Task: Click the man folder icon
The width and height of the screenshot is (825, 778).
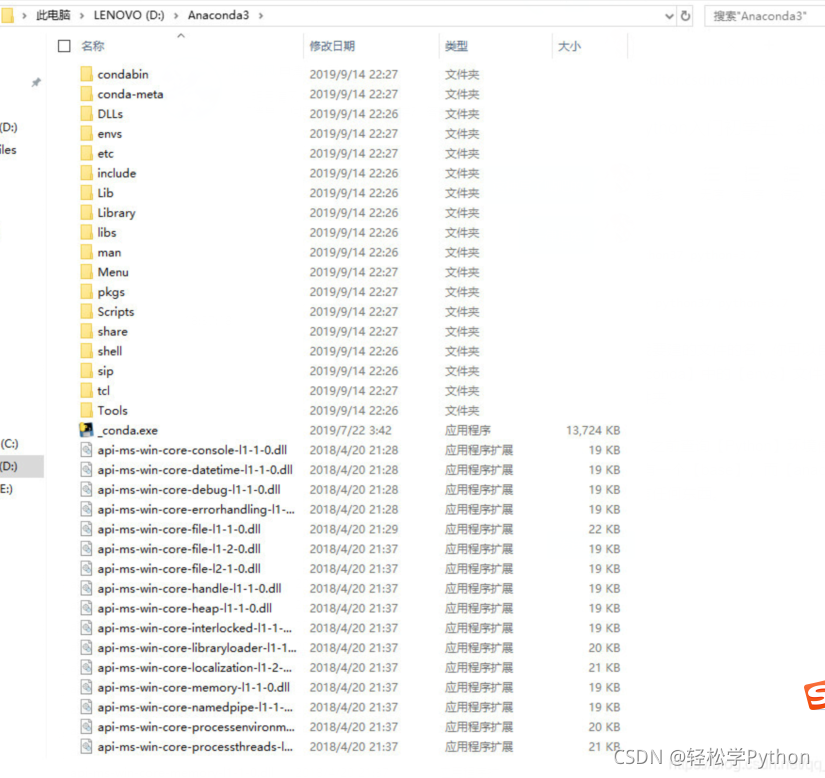Action: click(x=87, y=252)
